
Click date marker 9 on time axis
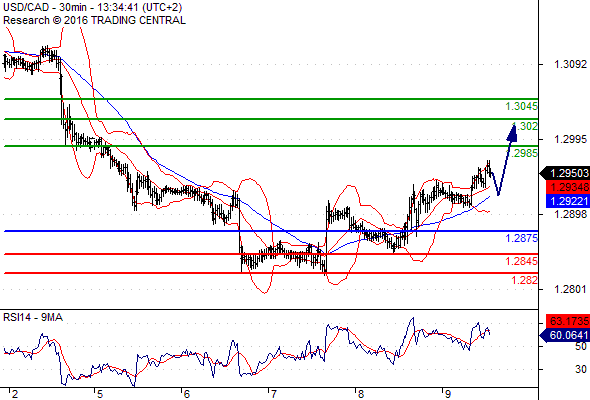(448, 394)
